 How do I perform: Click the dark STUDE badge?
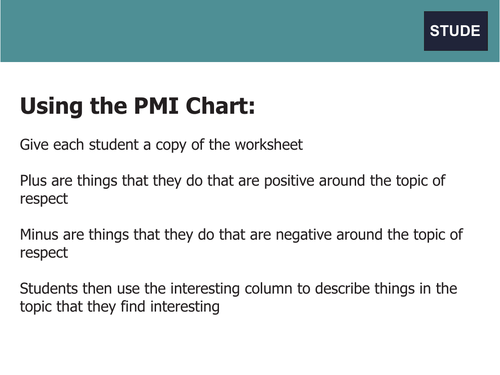(456, 31)
